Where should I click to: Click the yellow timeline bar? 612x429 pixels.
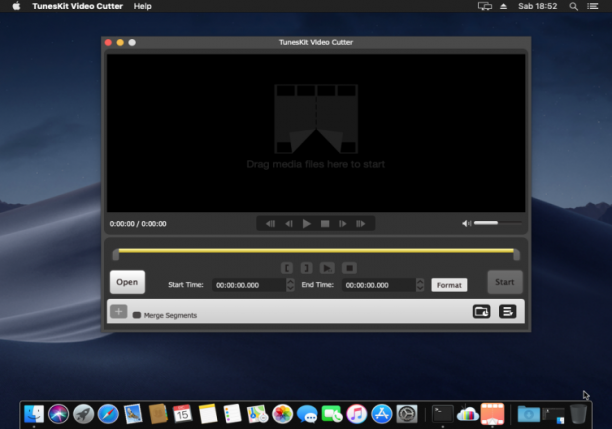316,251
